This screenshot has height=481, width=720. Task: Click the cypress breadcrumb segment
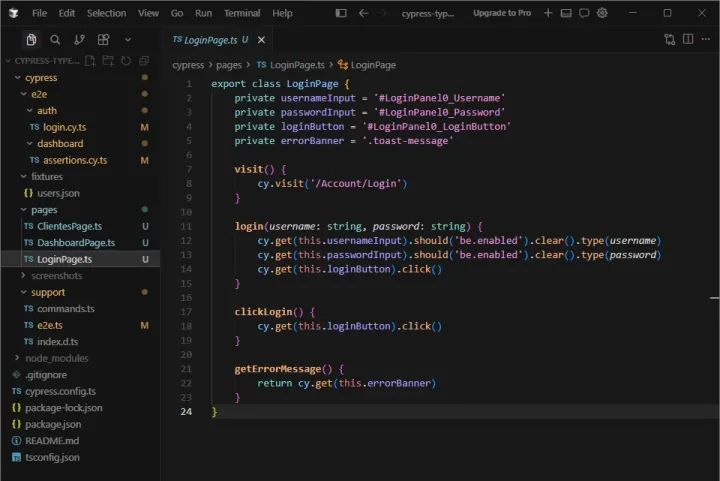pos(188,65)
